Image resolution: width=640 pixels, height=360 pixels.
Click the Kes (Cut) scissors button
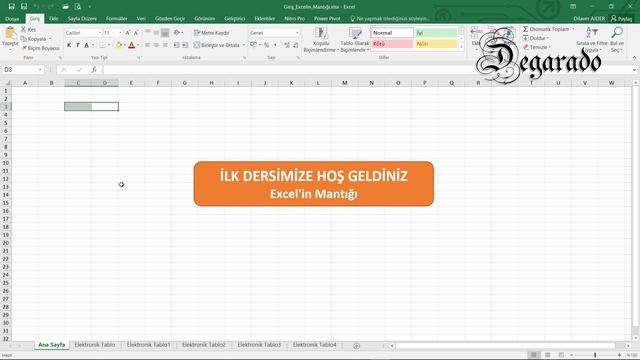pyautogui.click(x=29, y=29)
